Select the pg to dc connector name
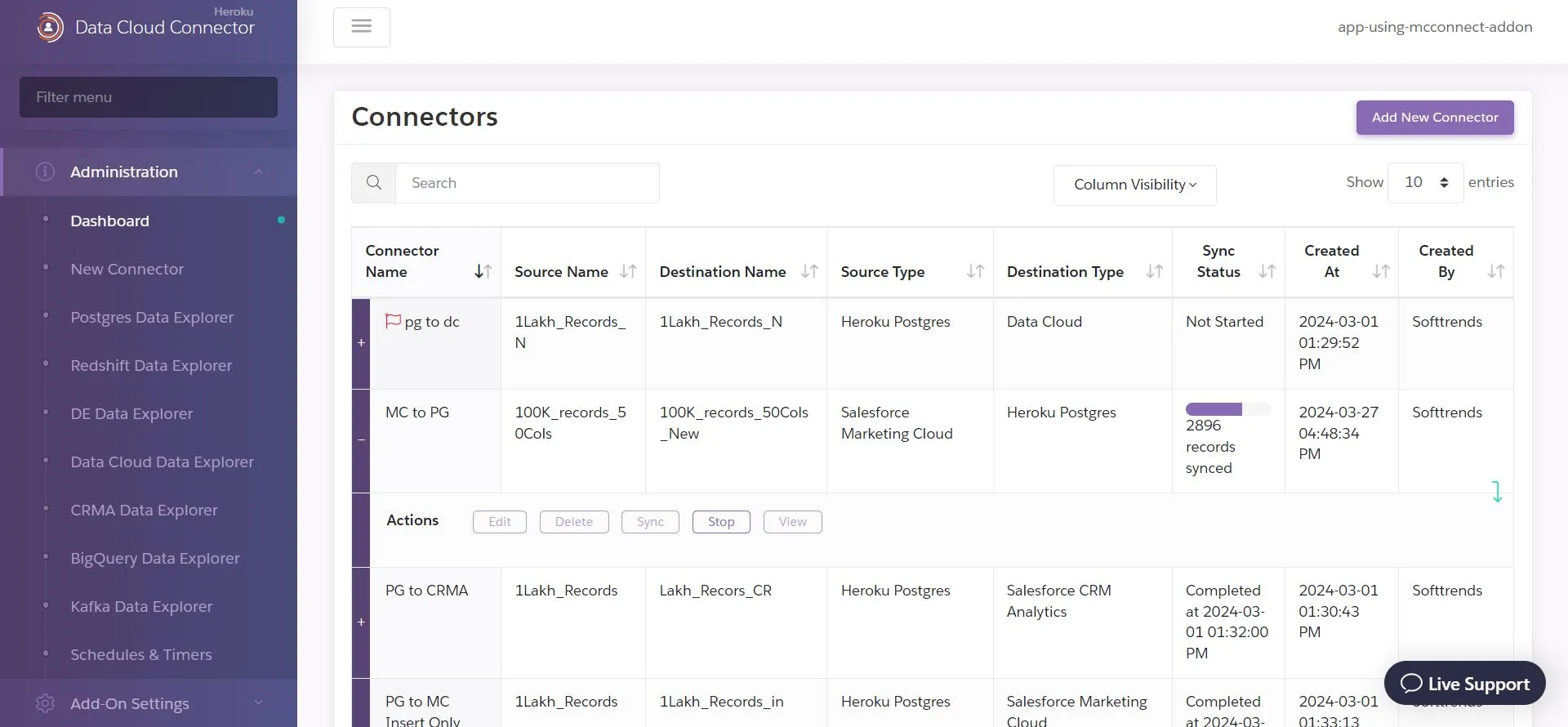Image resolution: width=1568 pixels, height=727 pixels. pos(432,322)
